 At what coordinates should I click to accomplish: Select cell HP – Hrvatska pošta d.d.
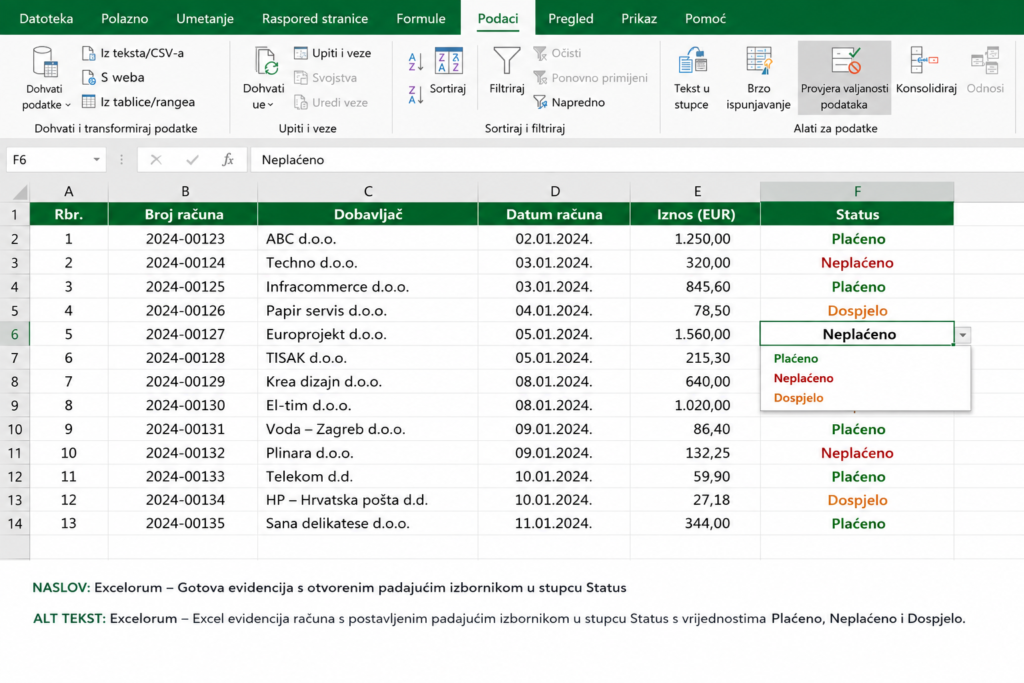[368, 500]
